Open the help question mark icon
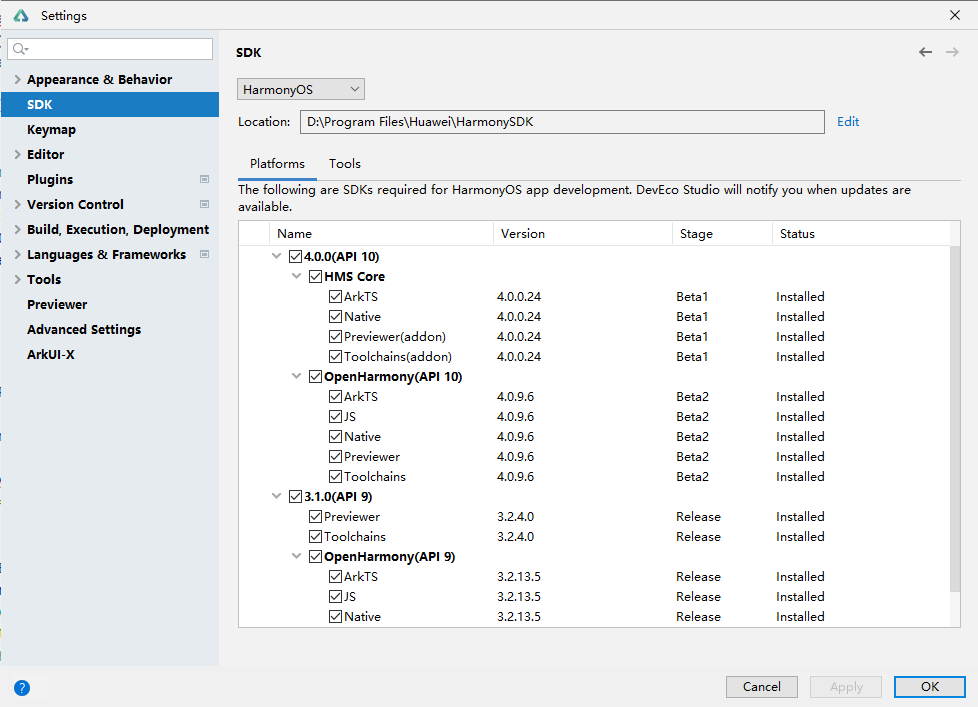 click(22, 688)
